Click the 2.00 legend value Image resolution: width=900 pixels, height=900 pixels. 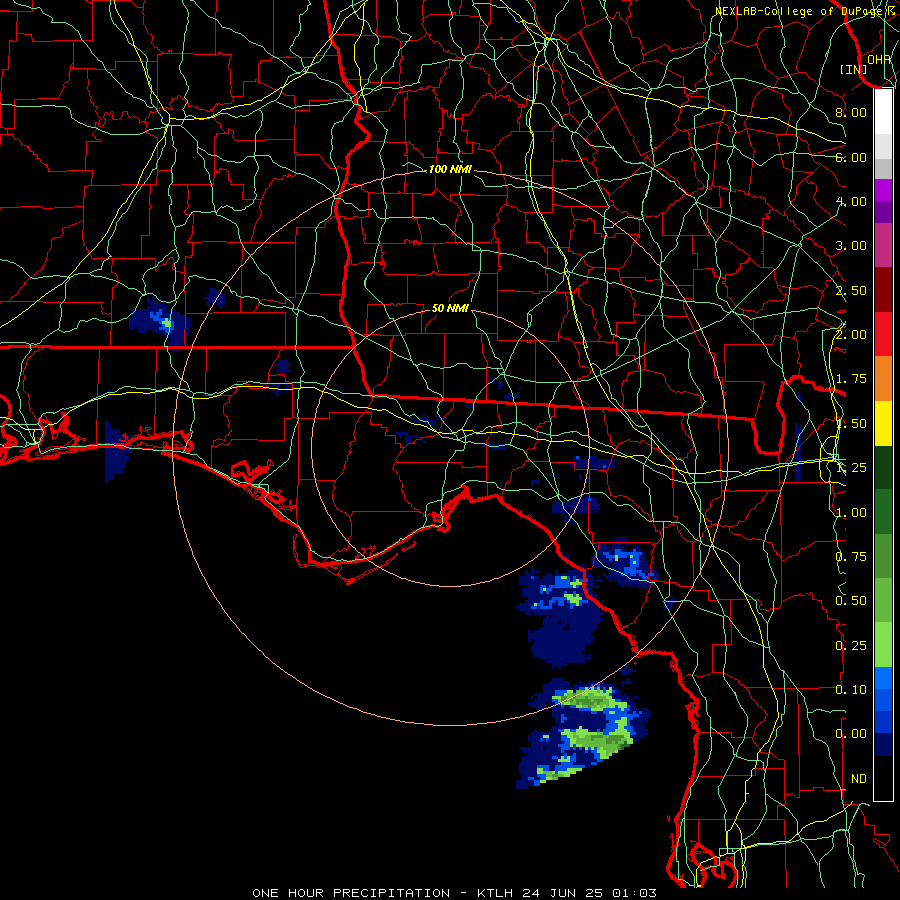pos(851,335)
